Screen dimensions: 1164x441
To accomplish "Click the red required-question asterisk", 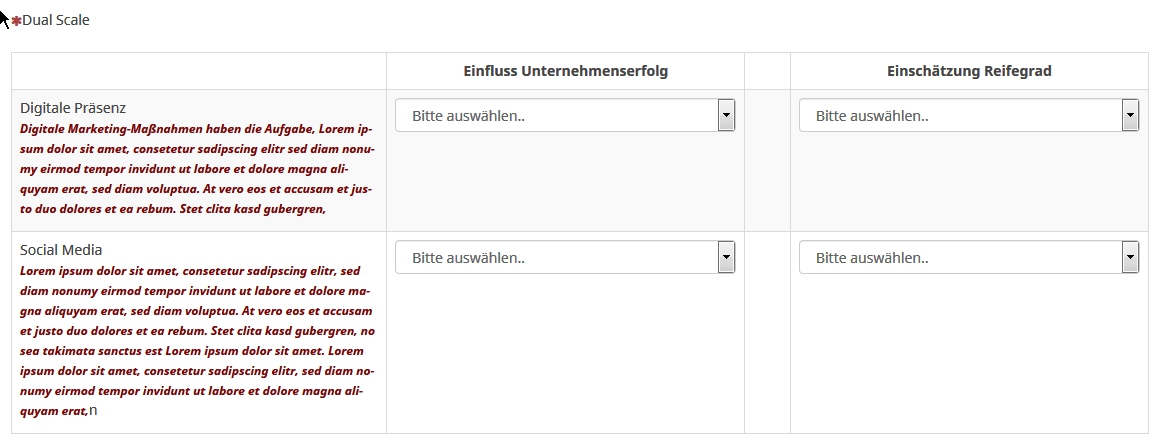I will pyautogui.click(x=16, y=21).
